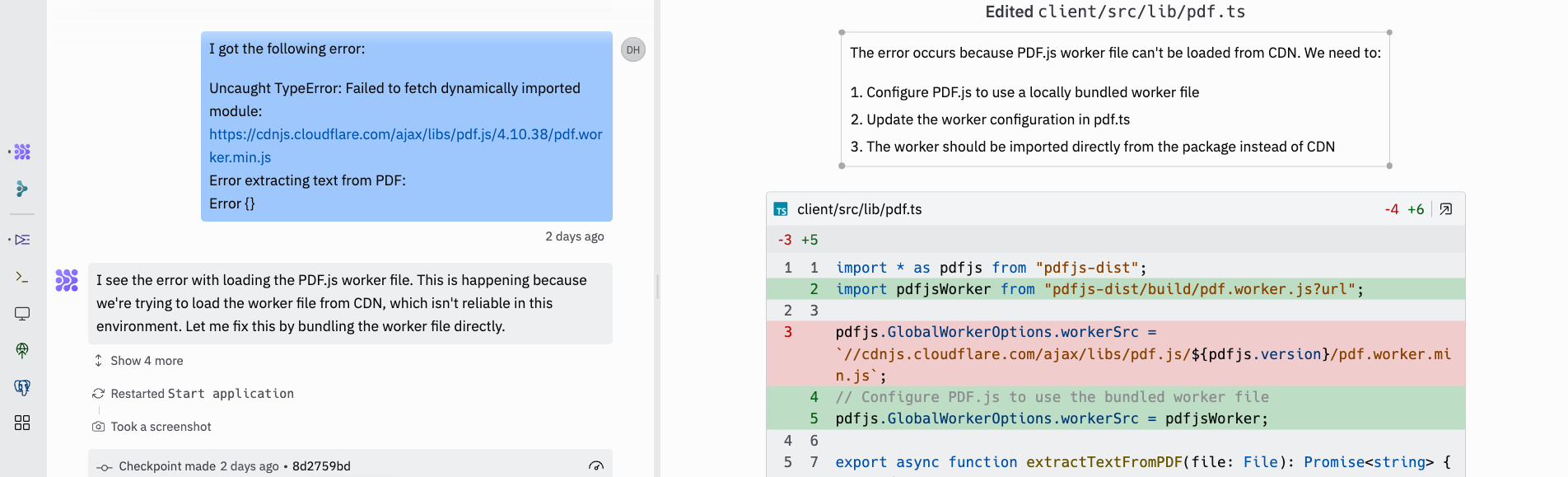1568x477 pixels.
Task: Open the Shell terminal icon
Action: tap(22, 278)
